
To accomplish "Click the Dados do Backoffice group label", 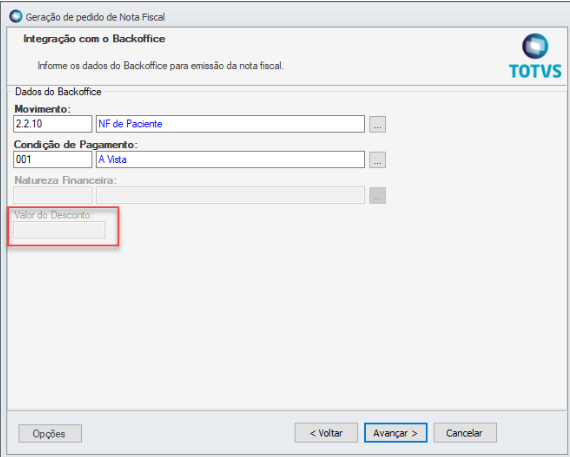I will (58, 92).
